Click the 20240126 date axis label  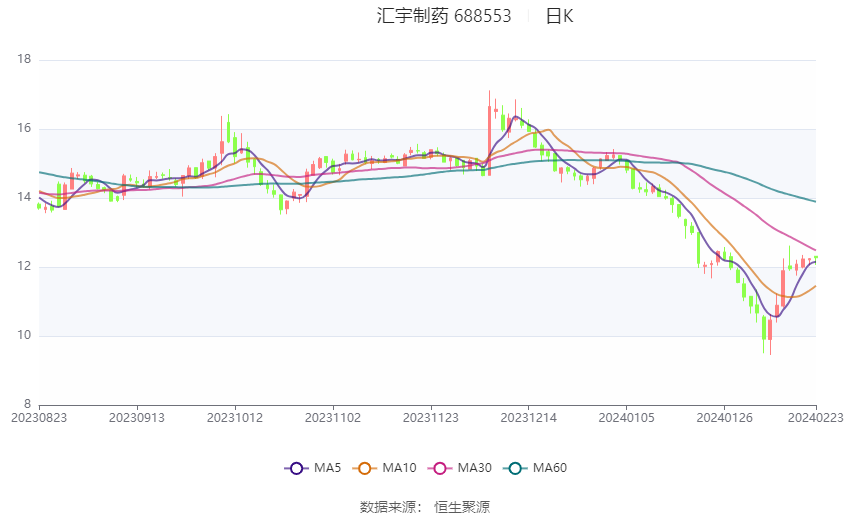coord(724,418)
